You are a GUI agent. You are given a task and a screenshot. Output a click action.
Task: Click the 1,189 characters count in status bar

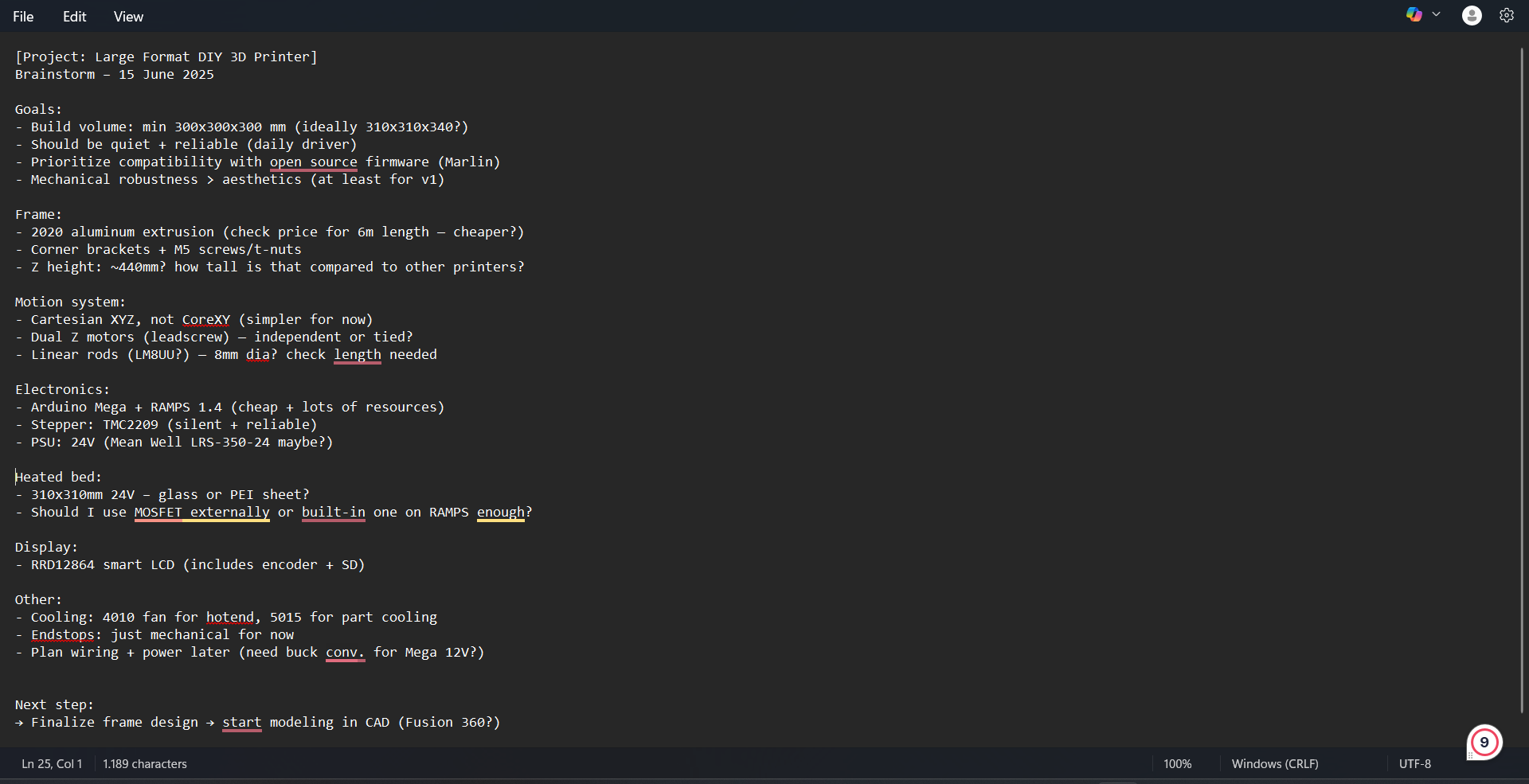tap(145, 764)
